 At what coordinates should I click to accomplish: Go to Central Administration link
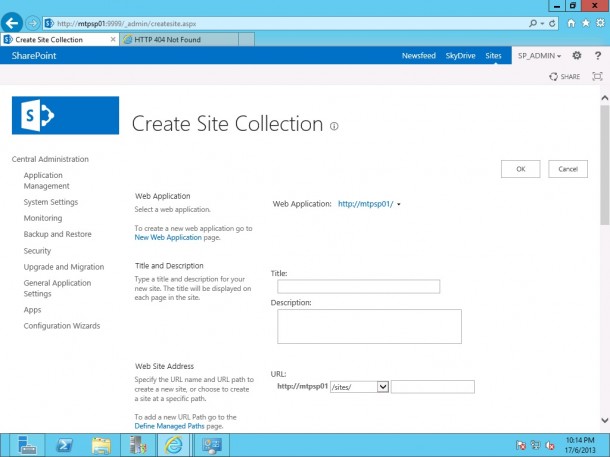50,159
